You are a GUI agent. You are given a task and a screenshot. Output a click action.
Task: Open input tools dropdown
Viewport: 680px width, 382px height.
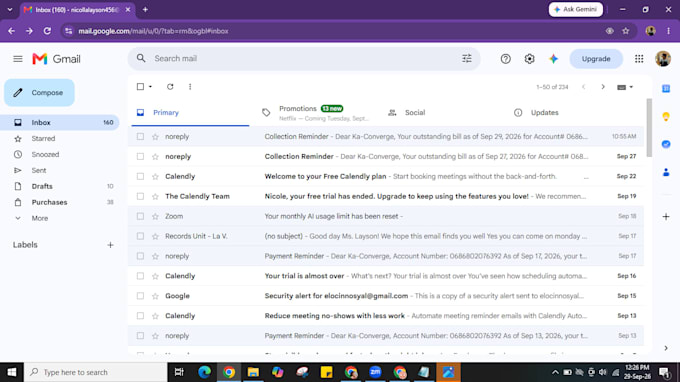[625, 87]
